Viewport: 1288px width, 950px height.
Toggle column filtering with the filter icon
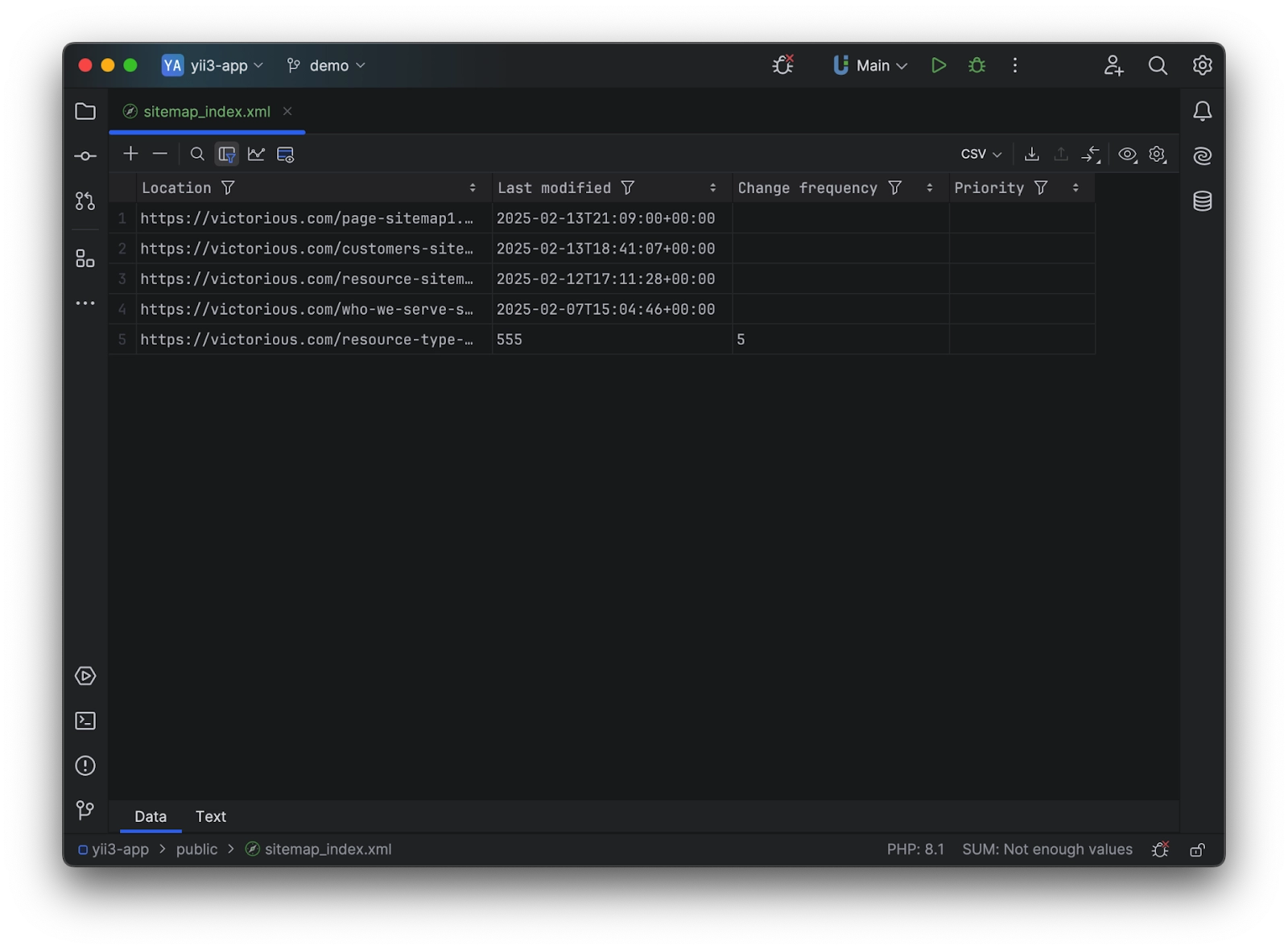pyautogui.click(x=226, y=154)
